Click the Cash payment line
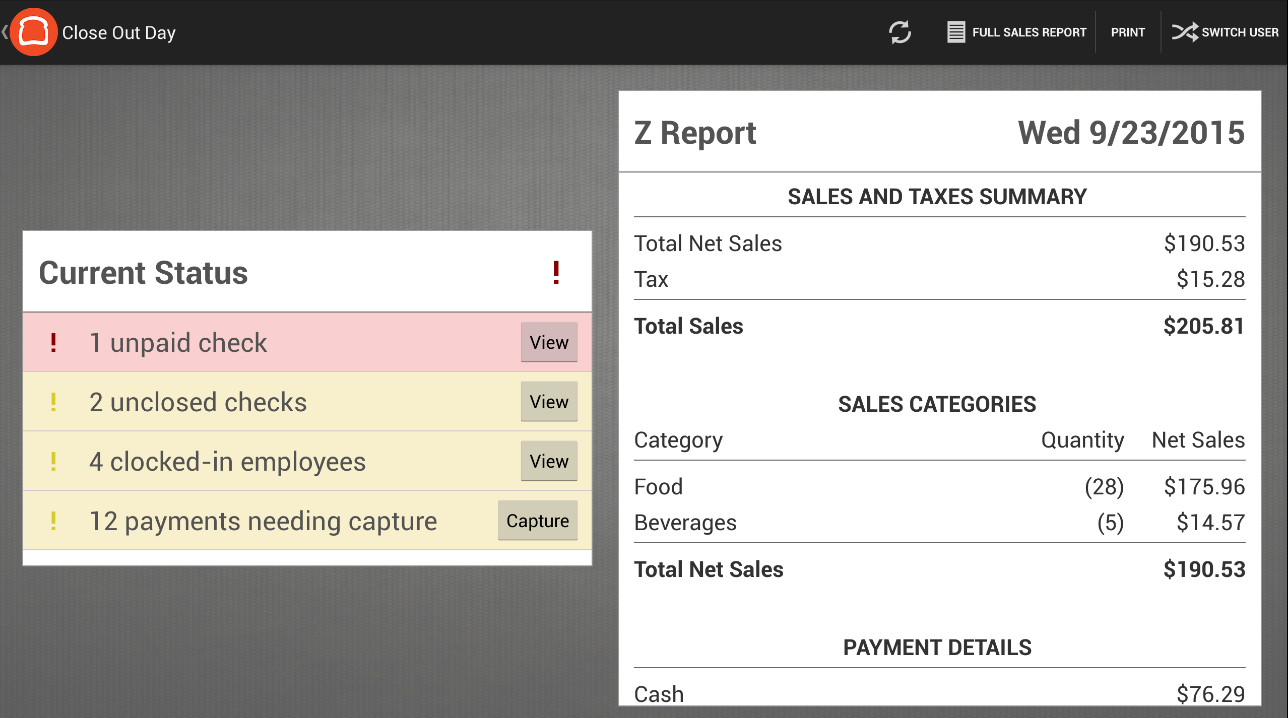The width and height of the screenshot is (1288, 718). [938, 693]
